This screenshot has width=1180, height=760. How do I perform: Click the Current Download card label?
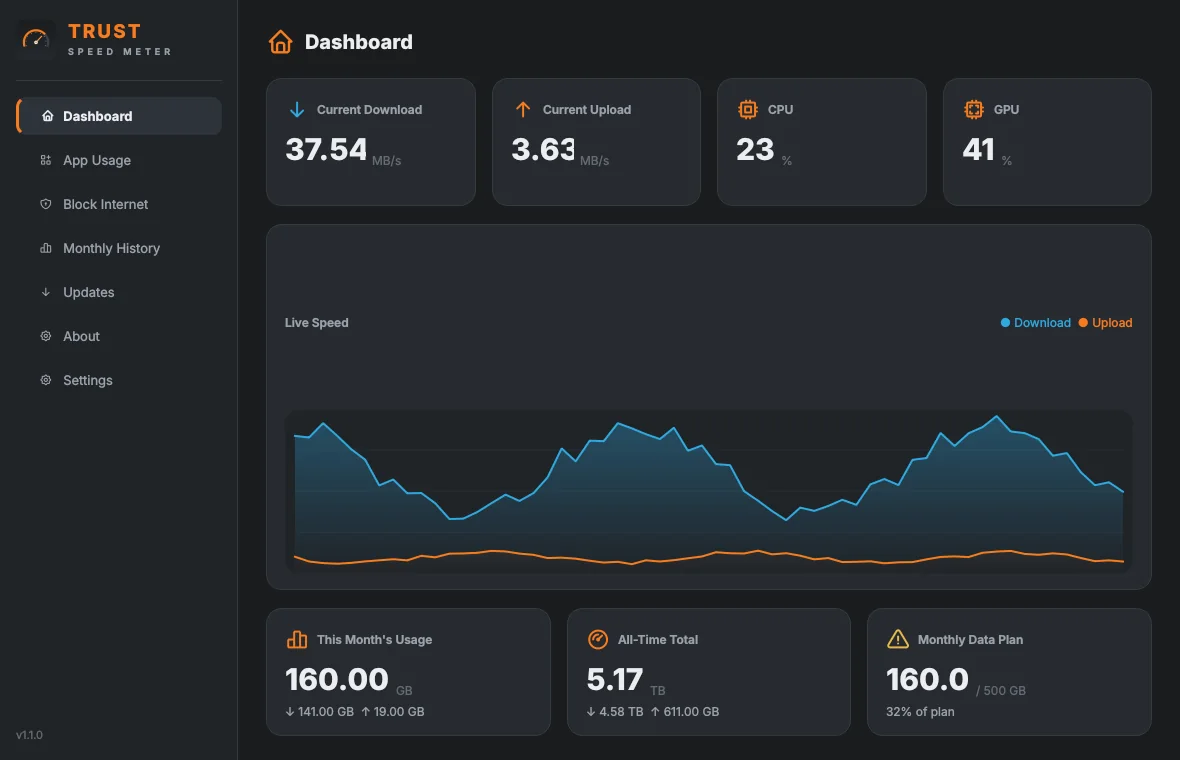370,110
